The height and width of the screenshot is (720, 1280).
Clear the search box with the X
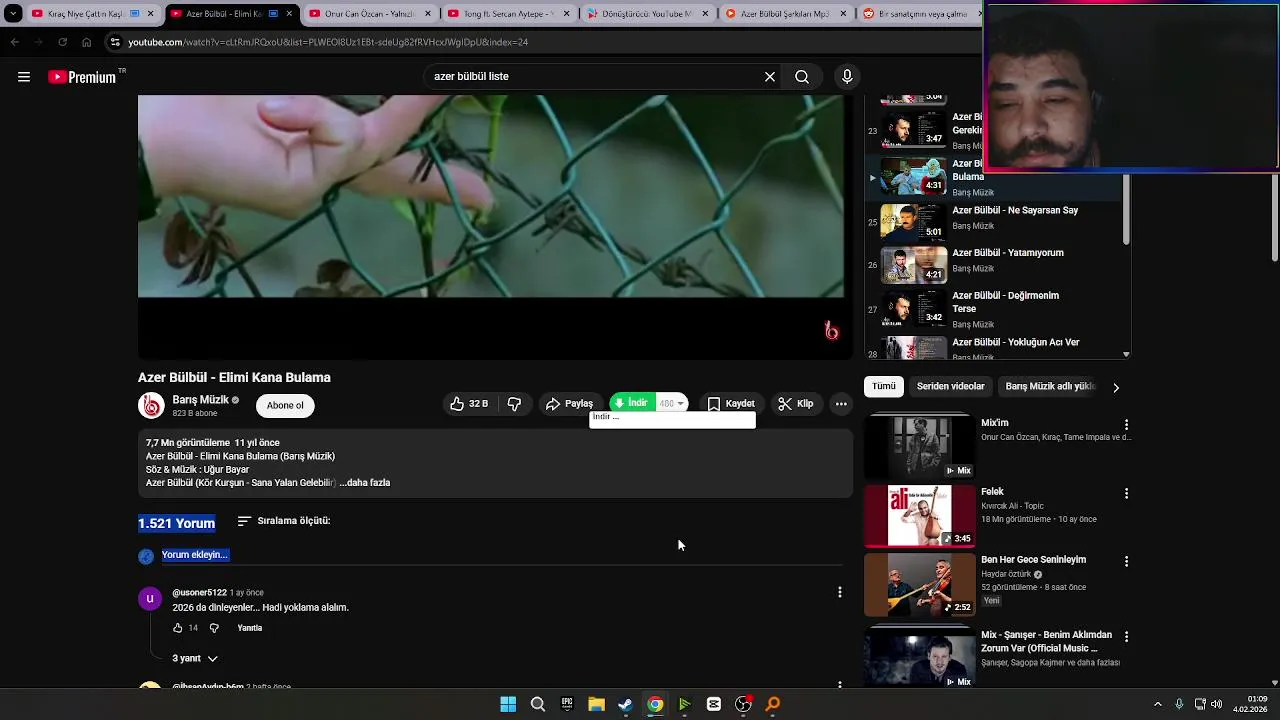pyautogui.click(x=770, y=77)
